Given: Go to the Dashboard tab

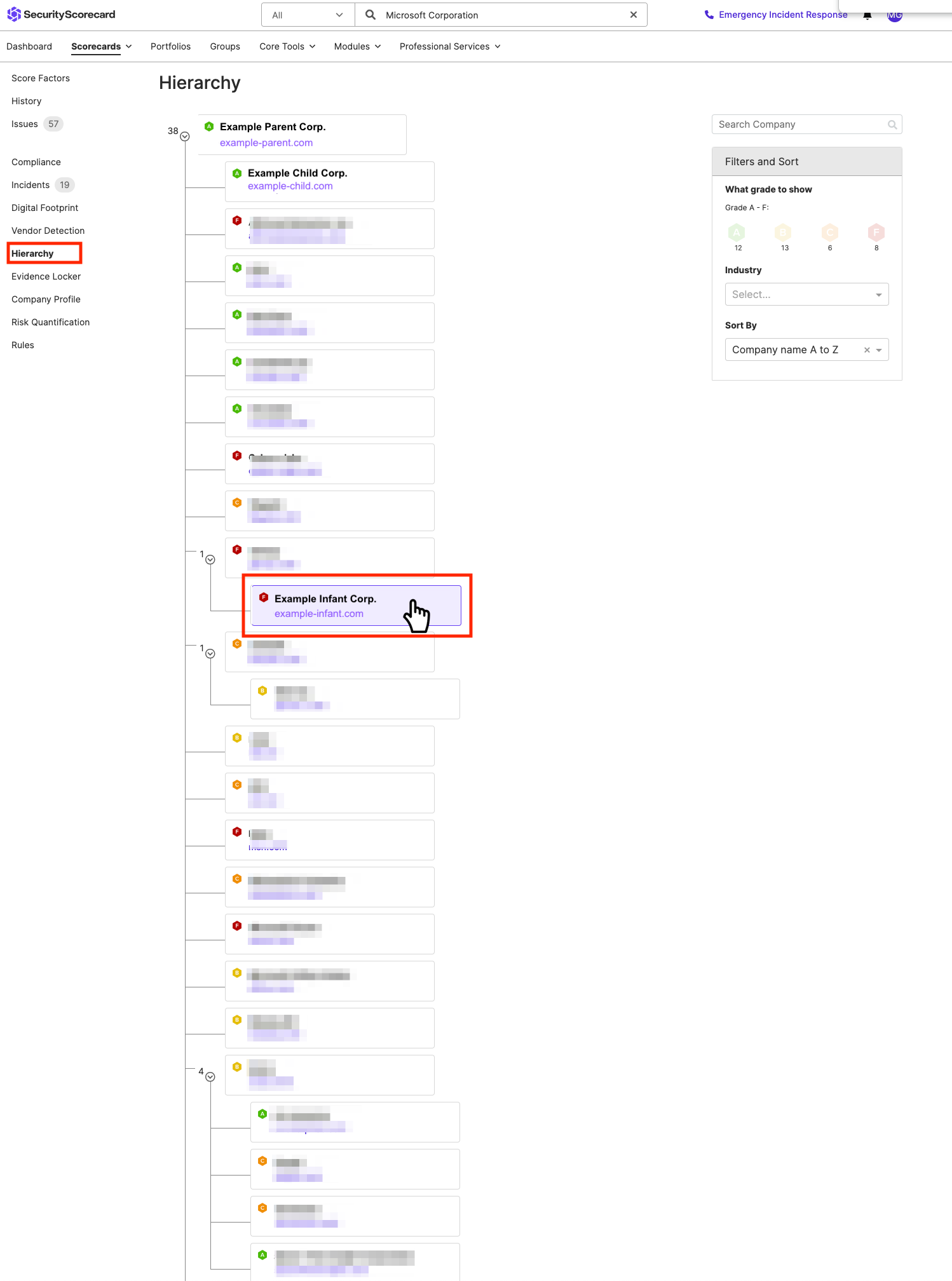Looking at the screenshot, I should pos(29,46).
